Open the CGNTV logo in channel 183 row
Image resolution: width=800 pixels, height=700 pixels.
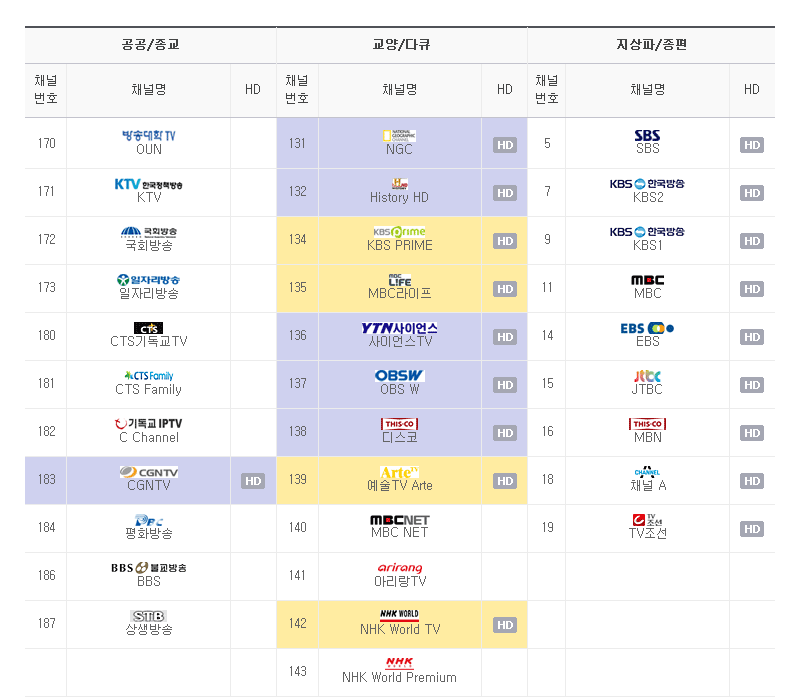tap(148, 472)
